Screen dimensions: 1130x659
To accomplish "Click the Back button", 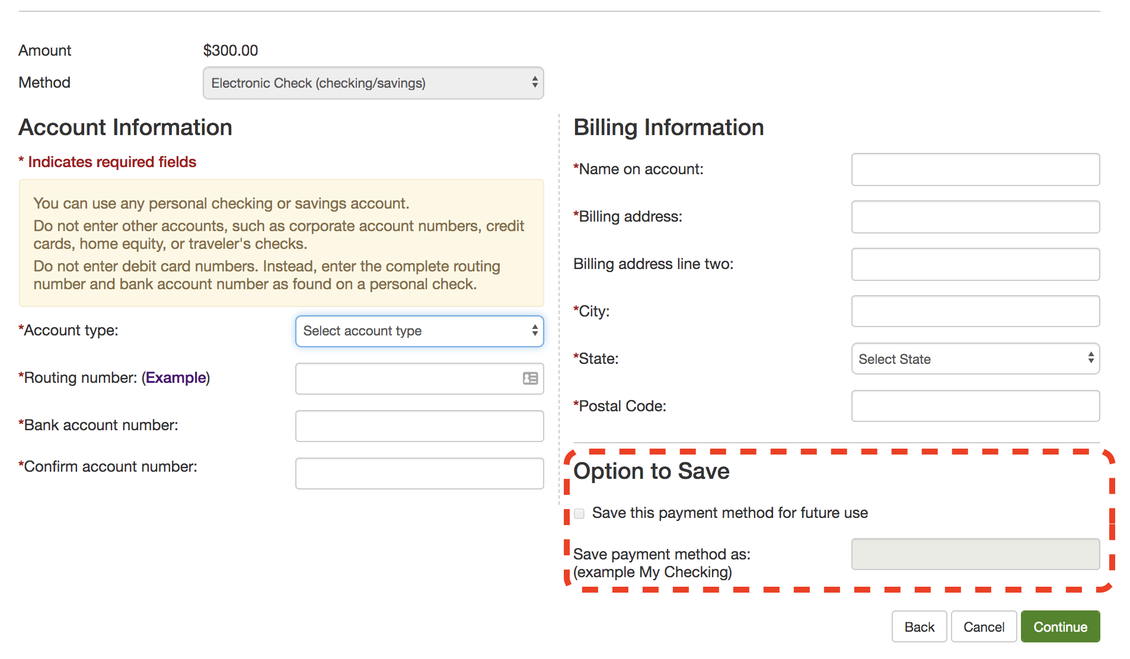I will (x=919, y=627).
